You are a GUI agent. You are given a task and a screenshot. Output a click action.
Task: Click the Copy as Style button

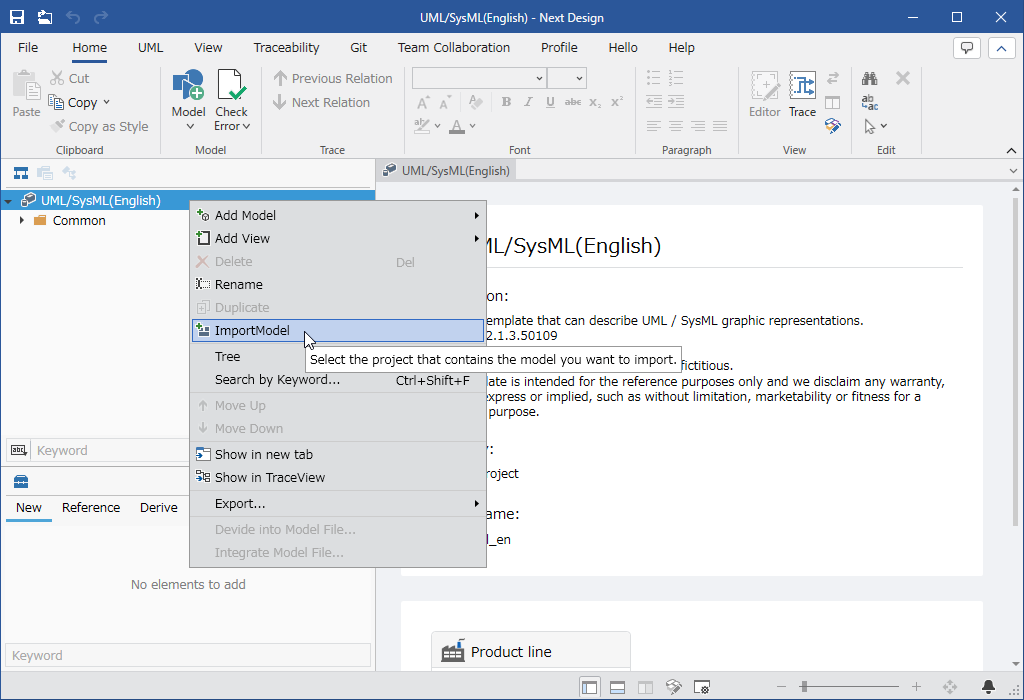100,127
